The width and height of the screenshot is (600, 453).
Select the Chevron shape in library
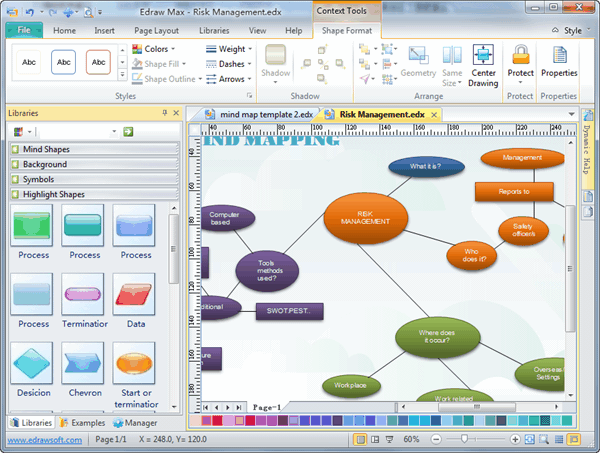[84, 362]
